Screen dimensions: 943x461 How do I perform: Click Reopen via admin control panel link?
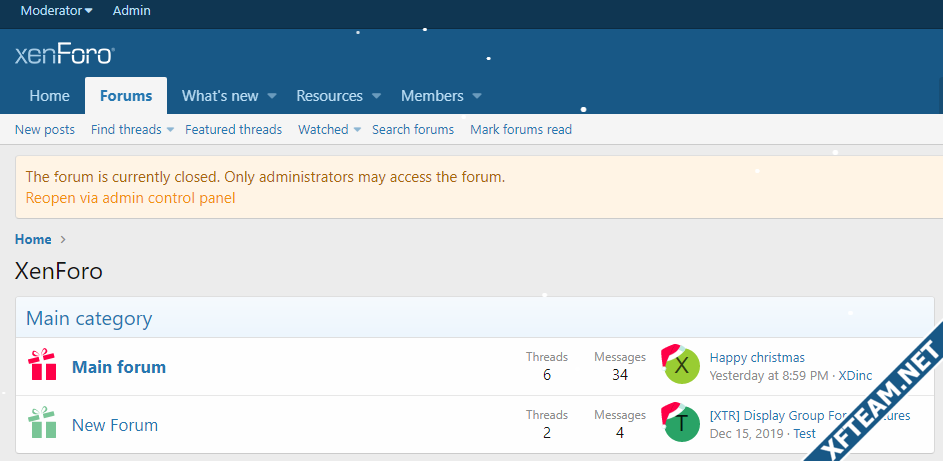point(131,198)
